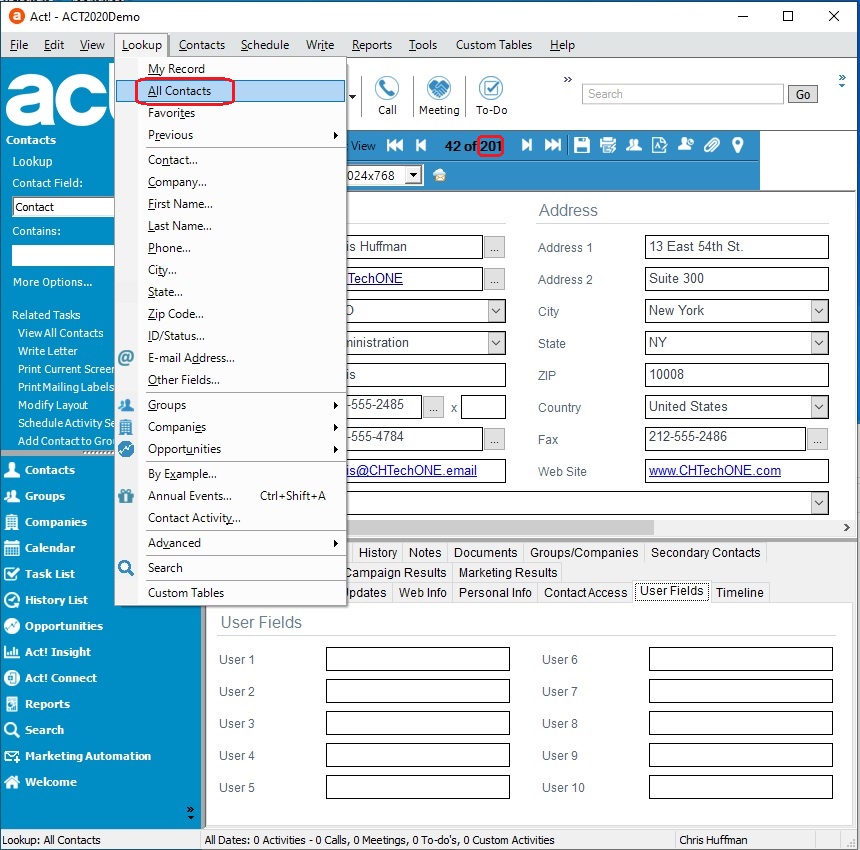
Task: Go to previous contact record
Action: 421,145
